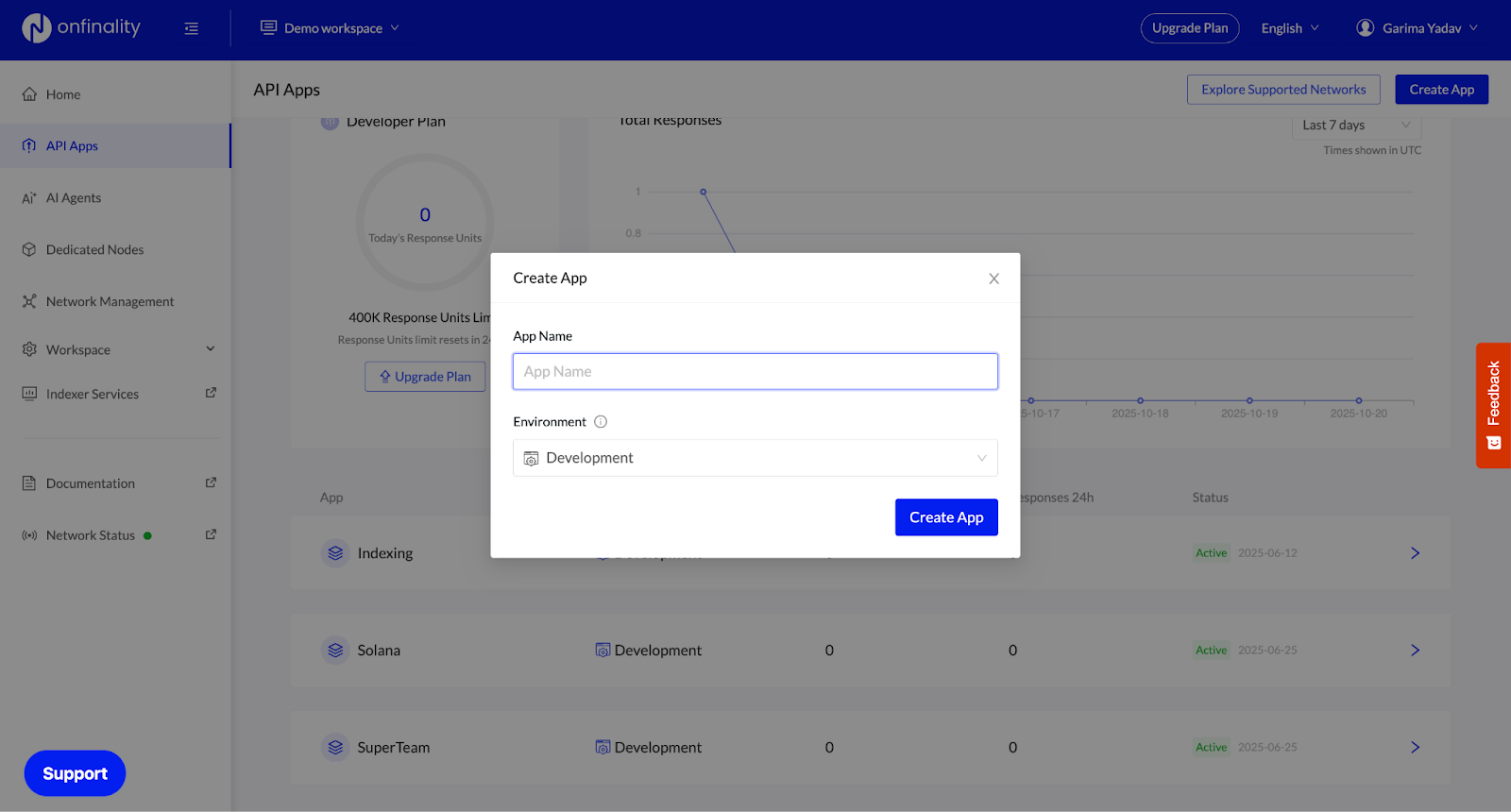Open the Demo workspace dropdown

coord(330,28)
